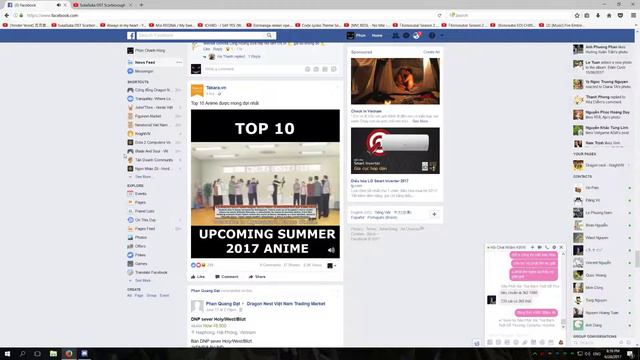The image size is (640, 360).
Task: Create a Group from the Create section
Action: 151,296
